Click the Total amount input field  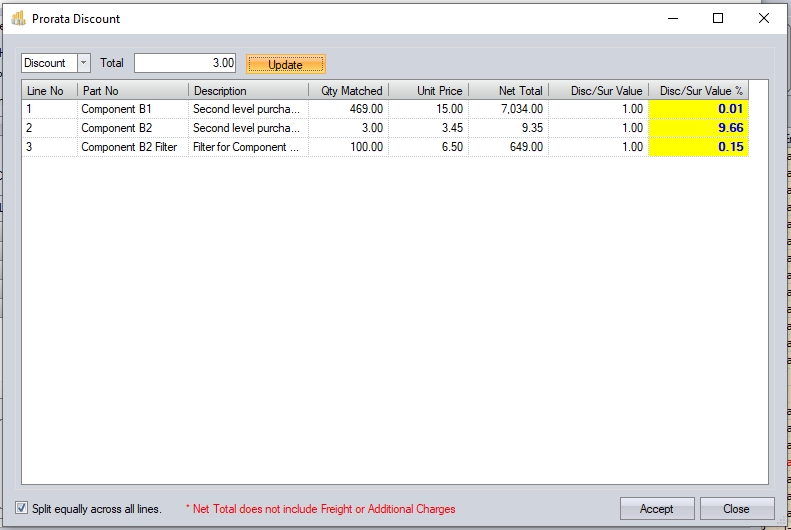[x=186, y=63]
